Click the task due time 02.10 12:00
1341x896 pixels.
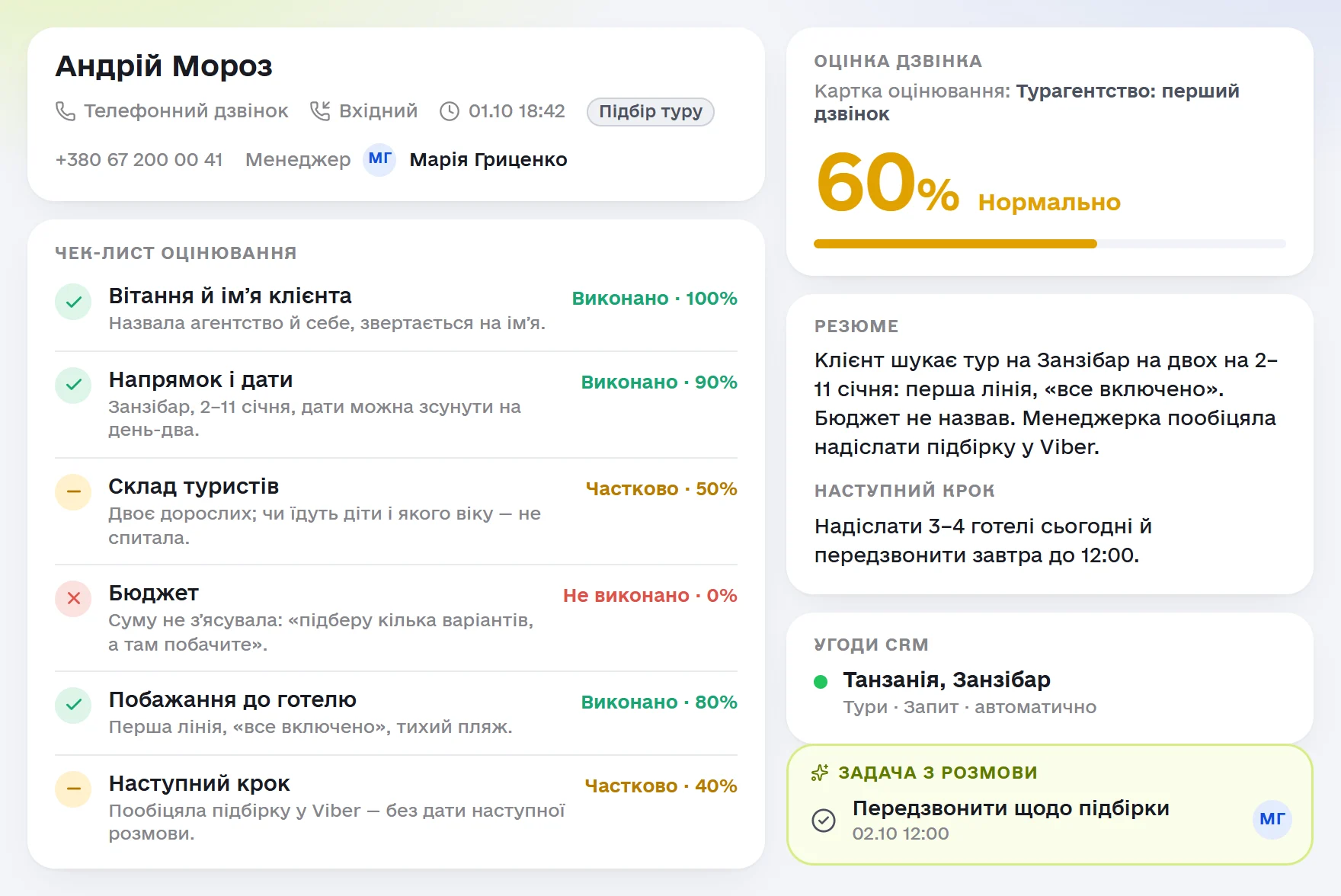click(x=901, y=834)
